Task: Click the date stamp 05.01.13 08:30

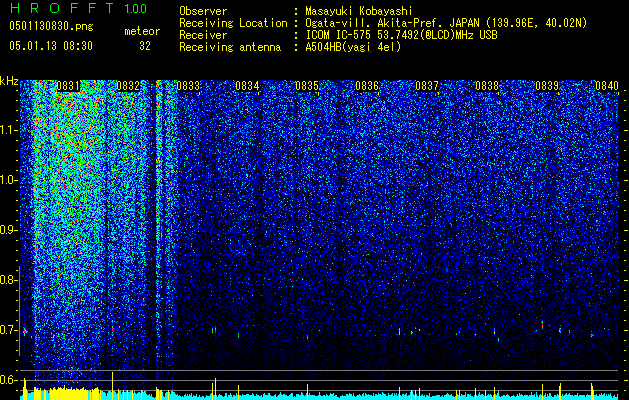Action: pyautogui.click(x=51, y=46)
